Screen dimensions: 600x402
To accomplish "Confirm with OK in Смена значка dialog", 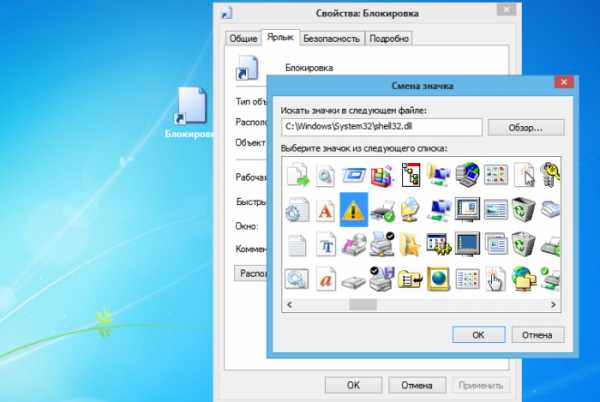I will pyautogui.click(x=478, y=335).
